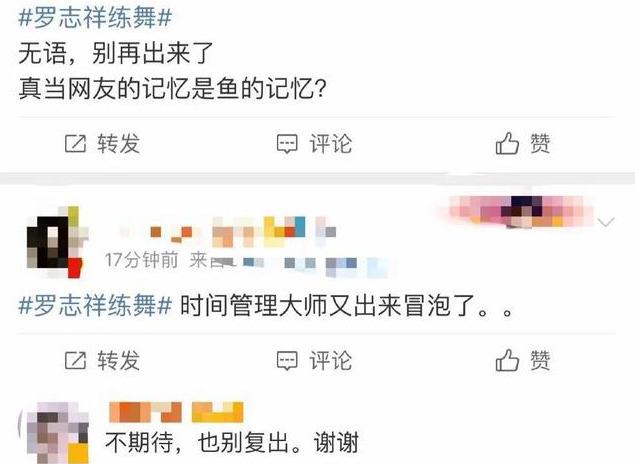635x464 pixels.
Task: Tap the repost icon on second post
Action: point(76,360)
